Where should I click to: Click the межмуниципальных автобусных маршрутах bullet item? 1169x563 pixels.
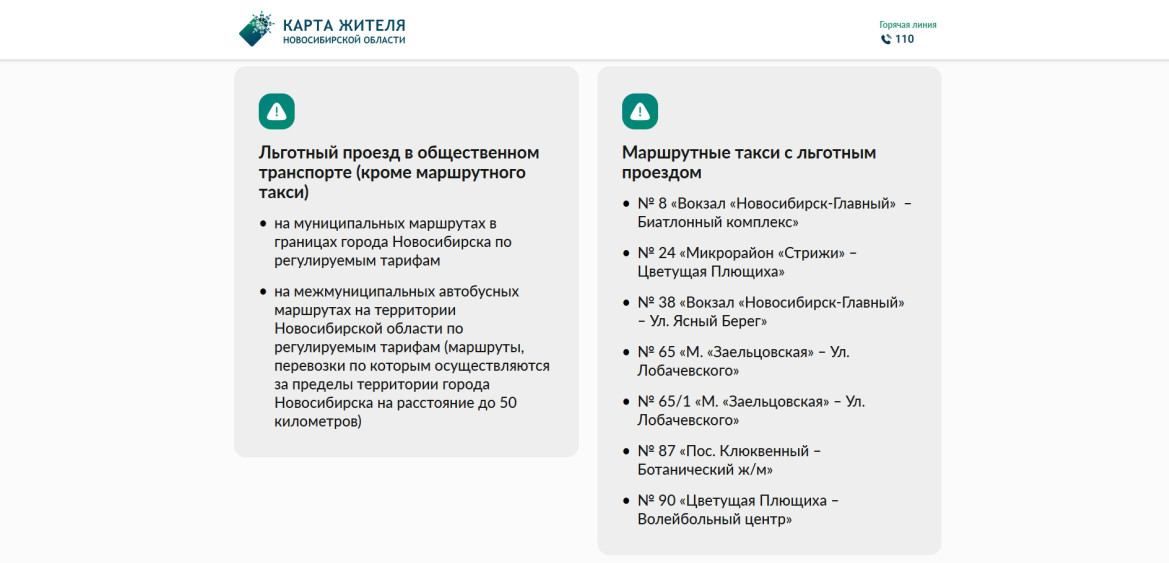click(x=412, y=356)
